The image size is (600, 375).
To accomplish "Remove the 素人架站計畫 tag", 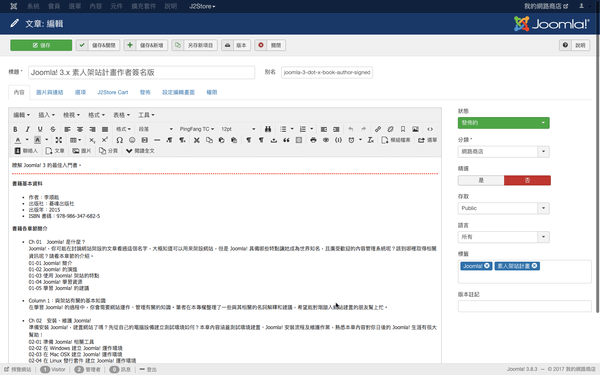I will (x=535, y=266).
